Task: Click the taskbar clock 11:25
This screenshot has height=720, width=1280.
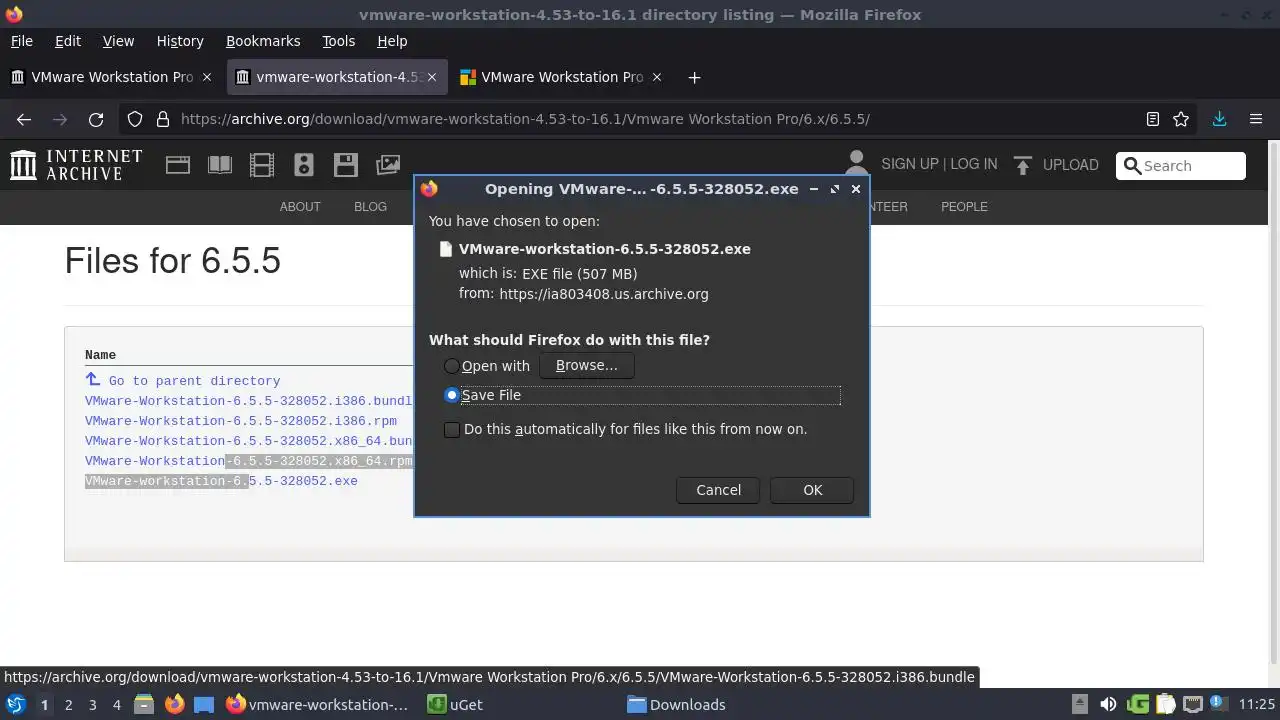Action: [x=1256, y=704]
